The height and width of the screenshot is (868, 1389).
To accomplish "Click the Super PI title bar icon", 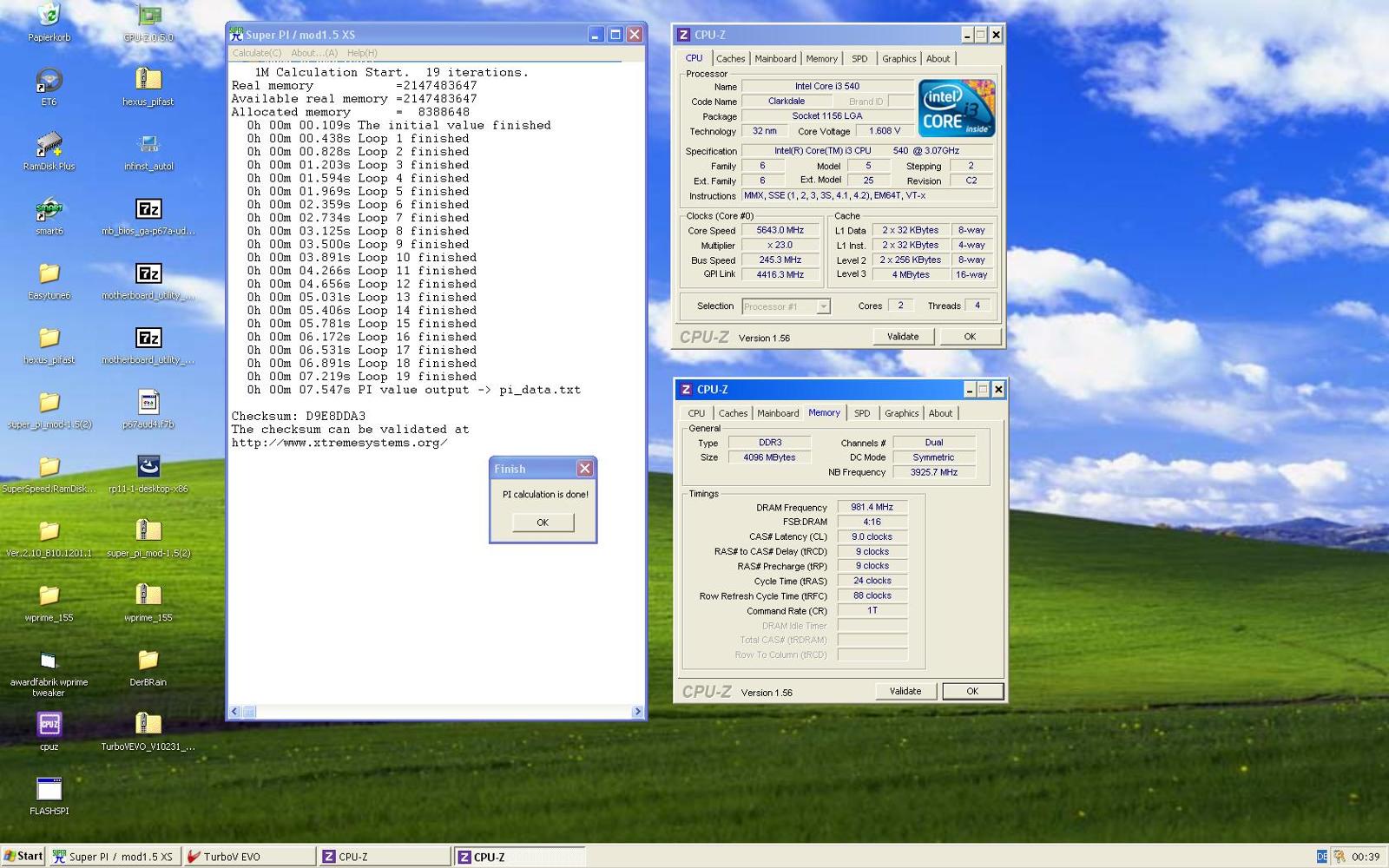I will coord(236,34).
